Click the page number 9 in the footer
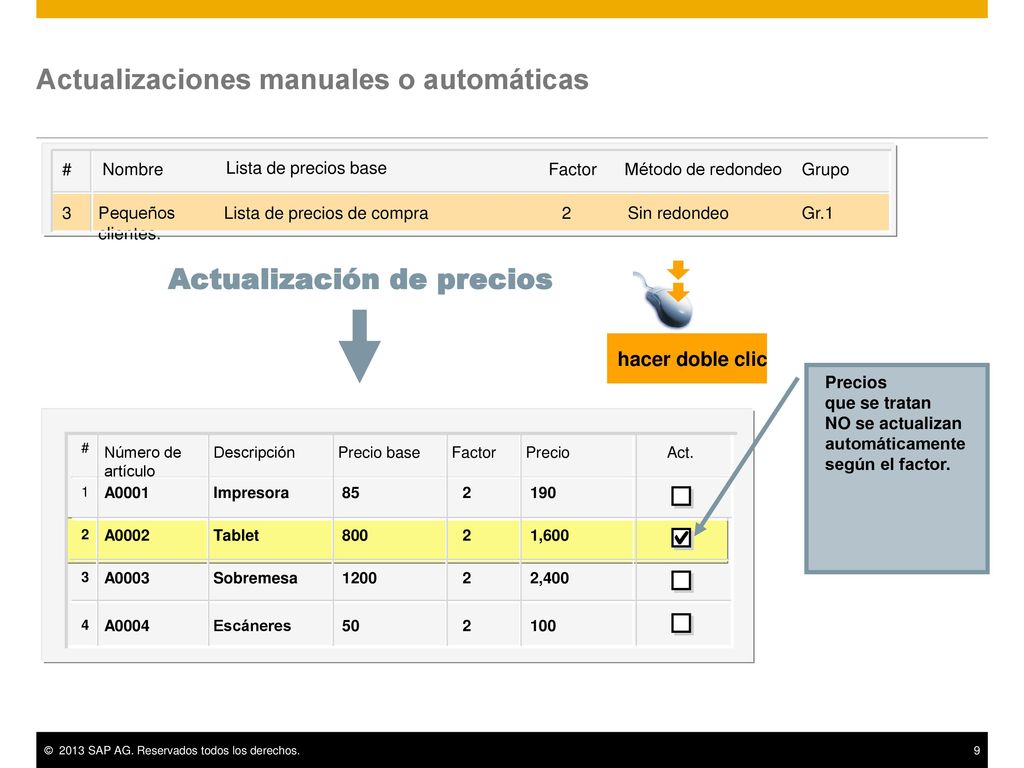1024x768 pixels. coord(976,750)
